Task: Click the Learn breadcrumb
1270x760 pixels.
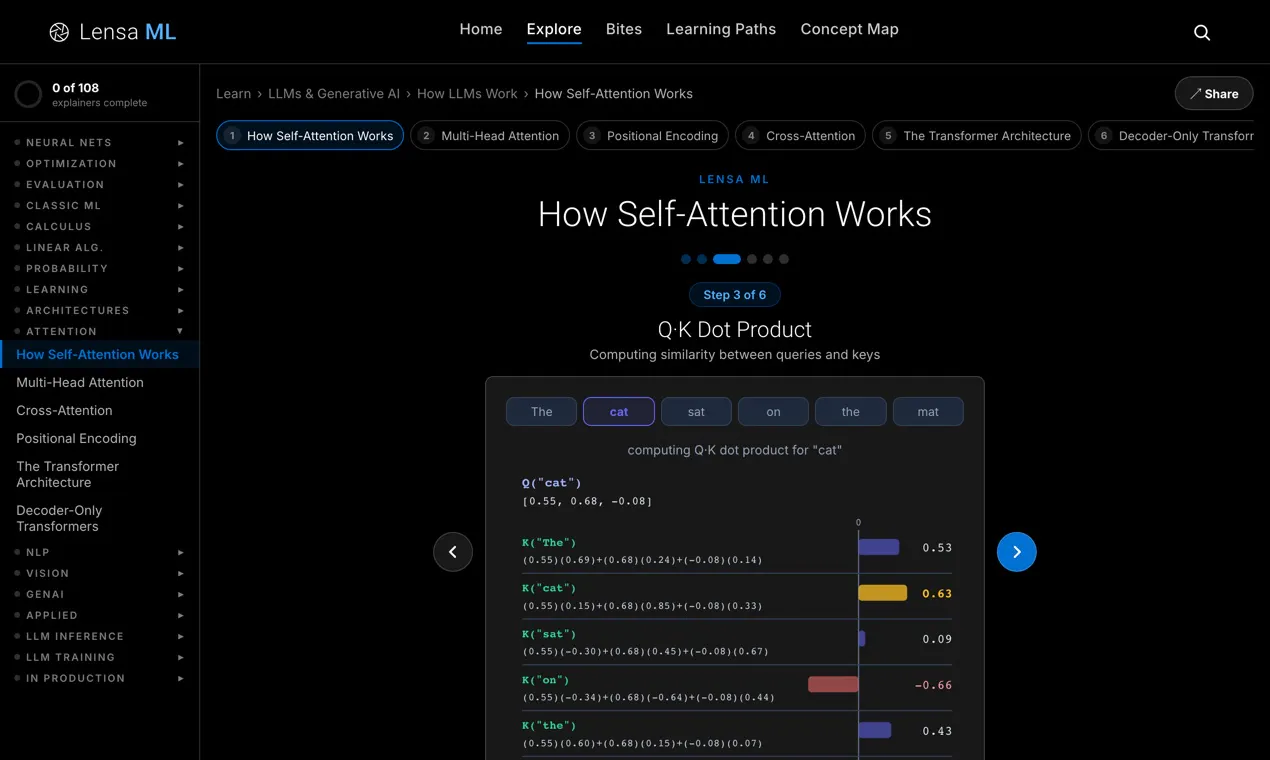Action: pos(234,93)
